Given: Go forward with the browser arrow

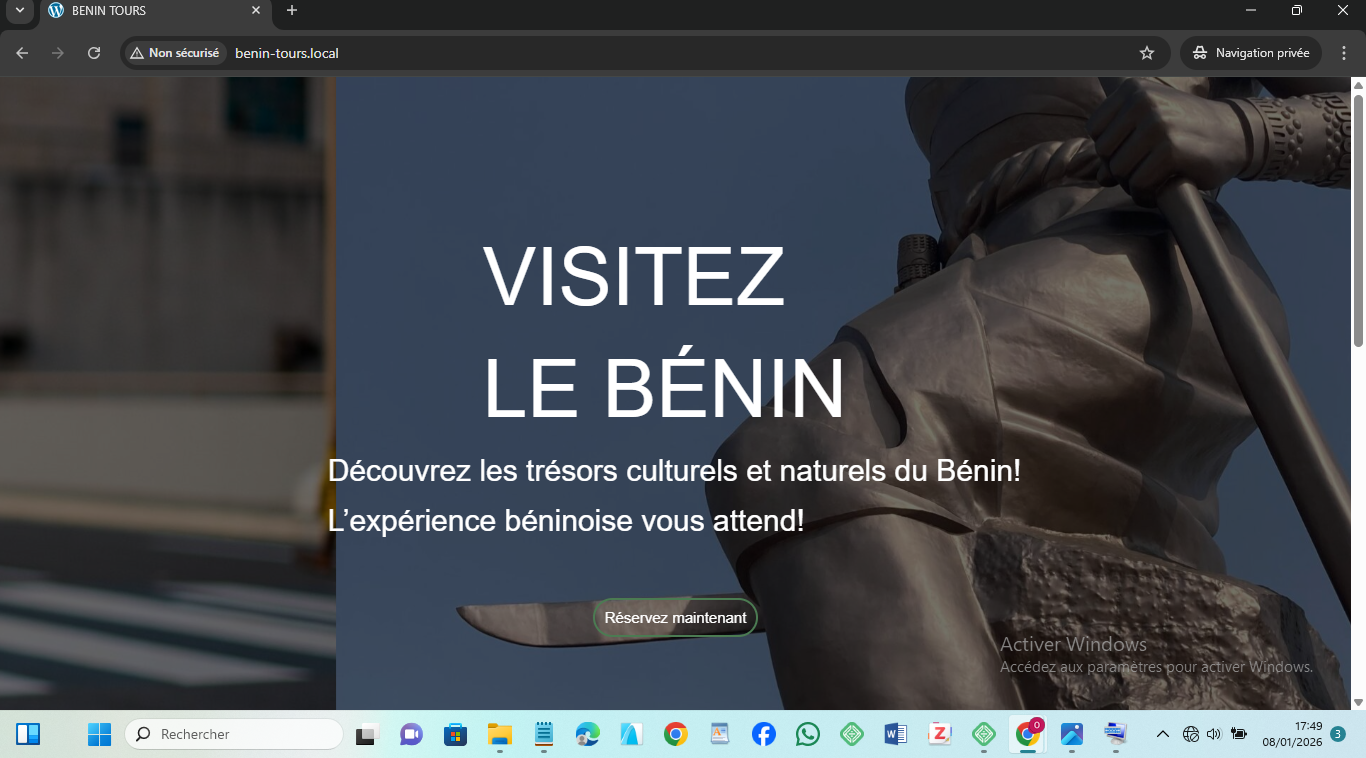Looking at the screenshot, I should [x=58, y=53].
